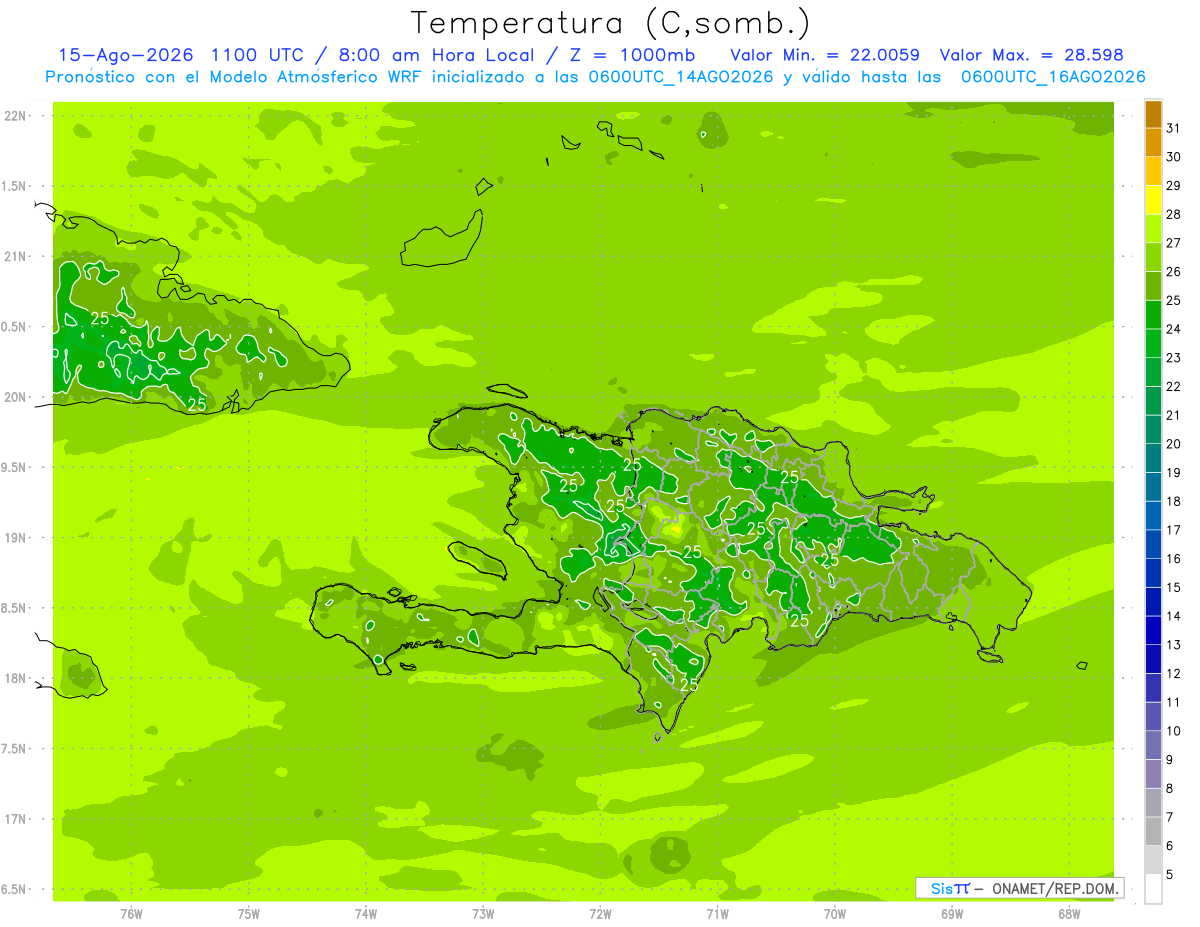Click the color scale value '16'
This screenshot has width=1200, height=927.
pos(1174,559)
